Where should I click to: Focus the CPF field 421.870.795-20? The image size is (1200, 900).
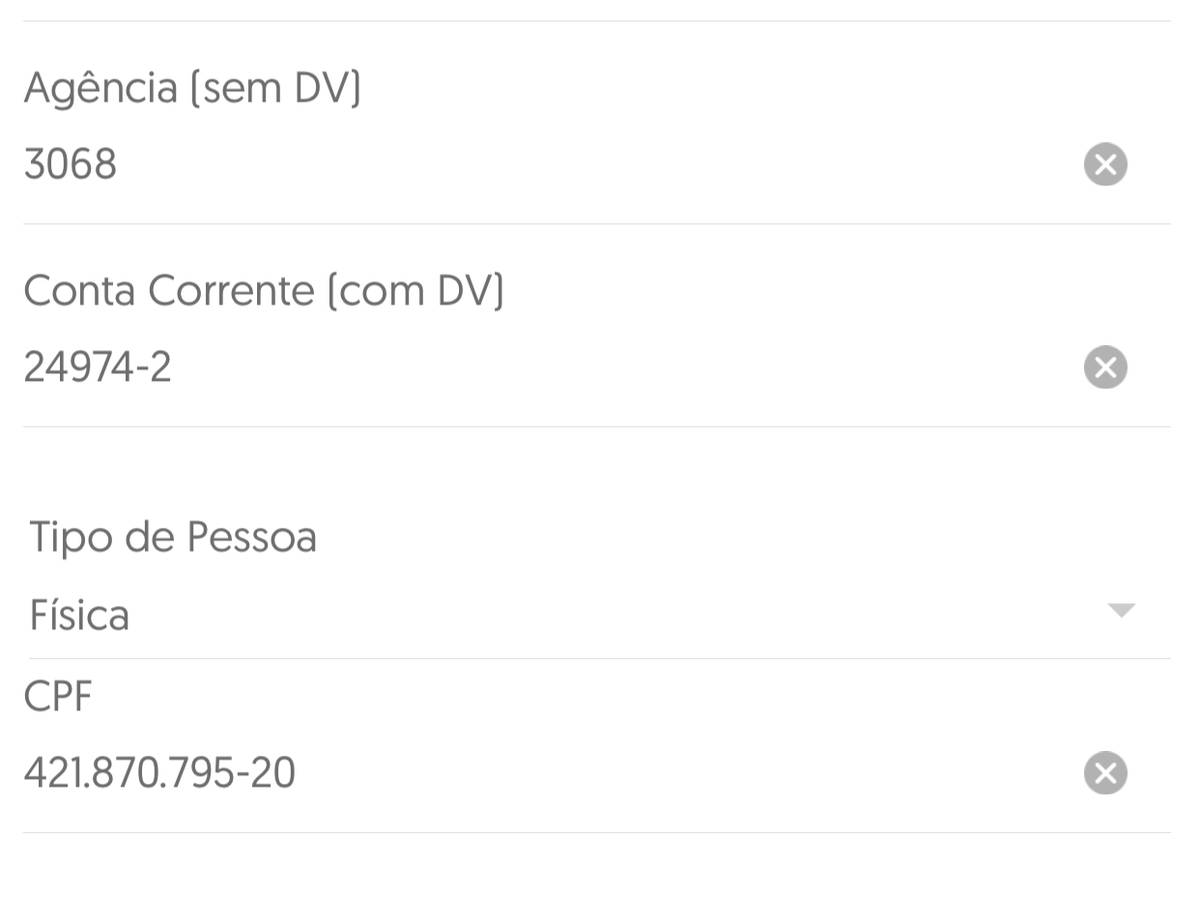550,773
